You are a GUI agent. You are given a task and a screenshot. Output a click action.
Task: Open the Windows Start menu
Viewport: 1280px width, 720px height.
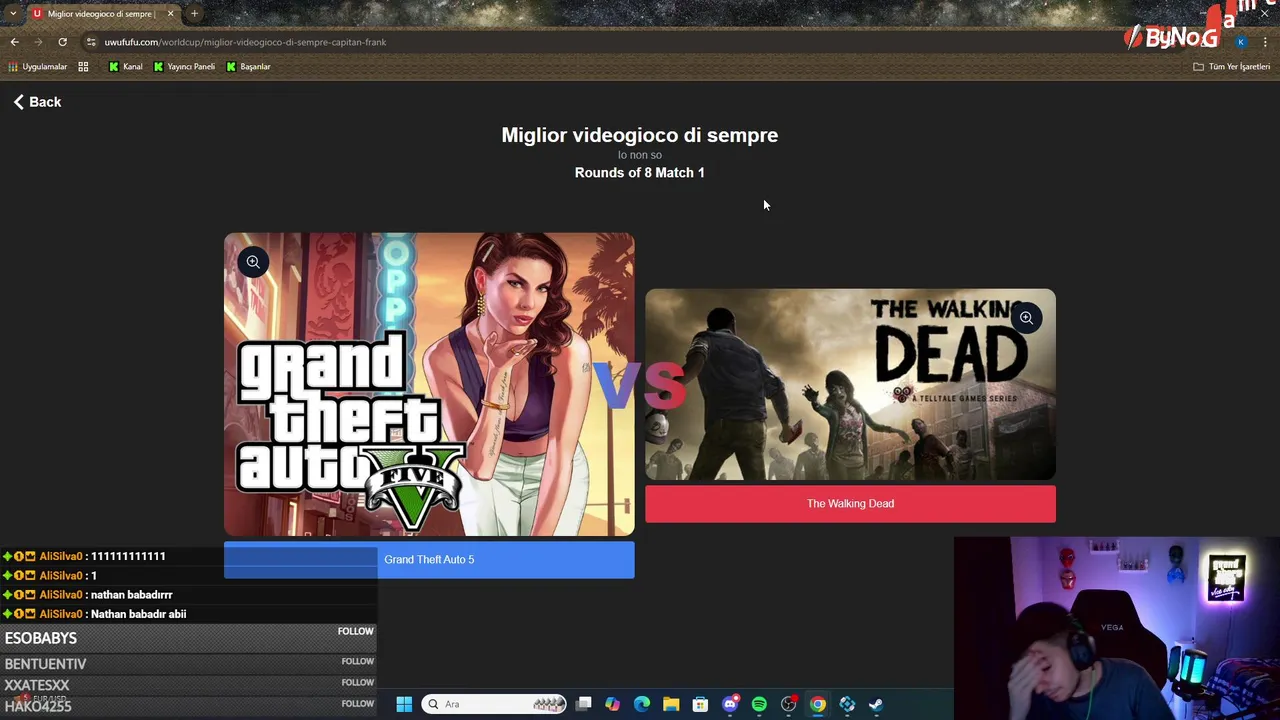(404, 705)
